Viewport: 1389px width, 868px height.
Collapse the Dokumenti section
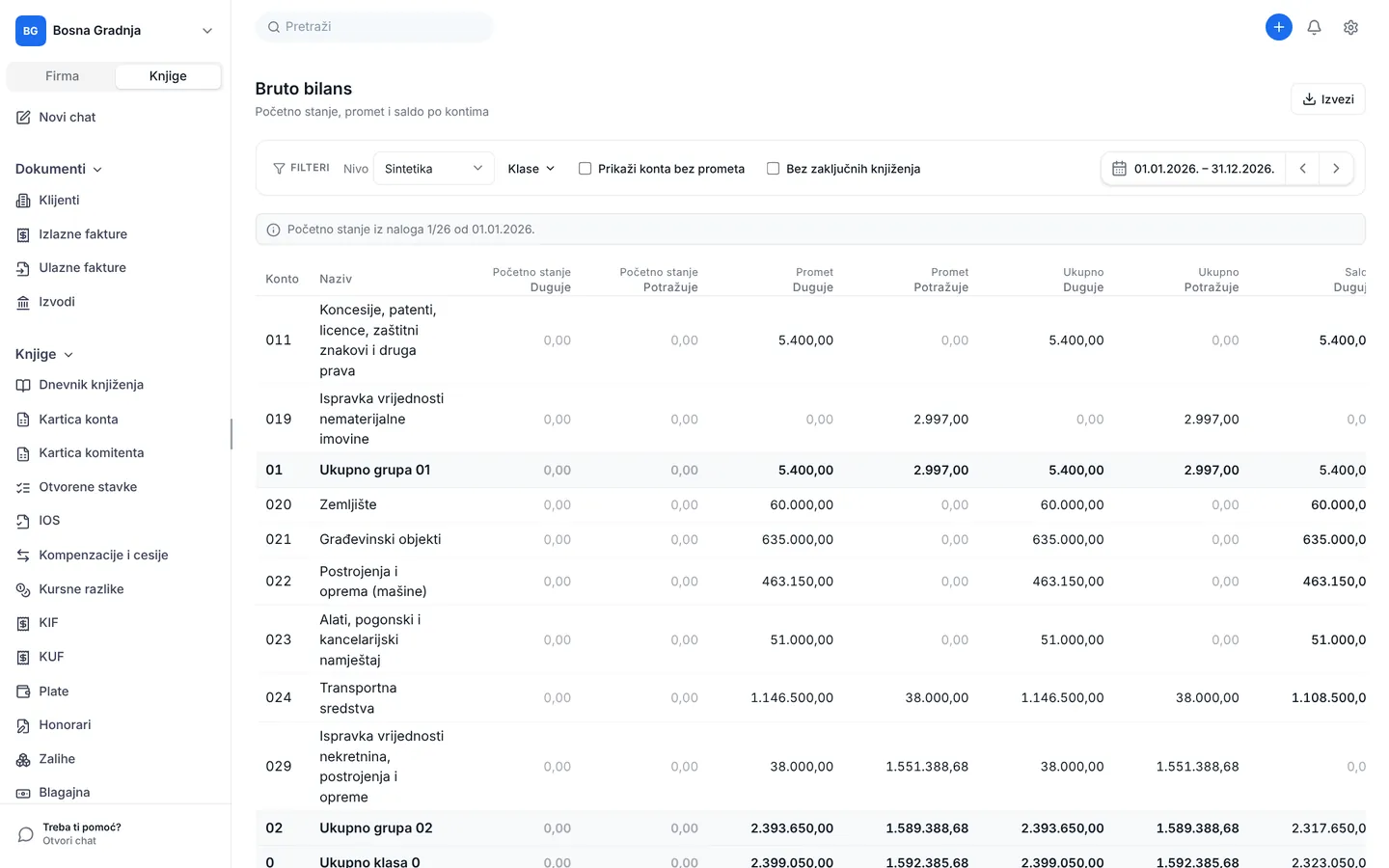point(58,169)
